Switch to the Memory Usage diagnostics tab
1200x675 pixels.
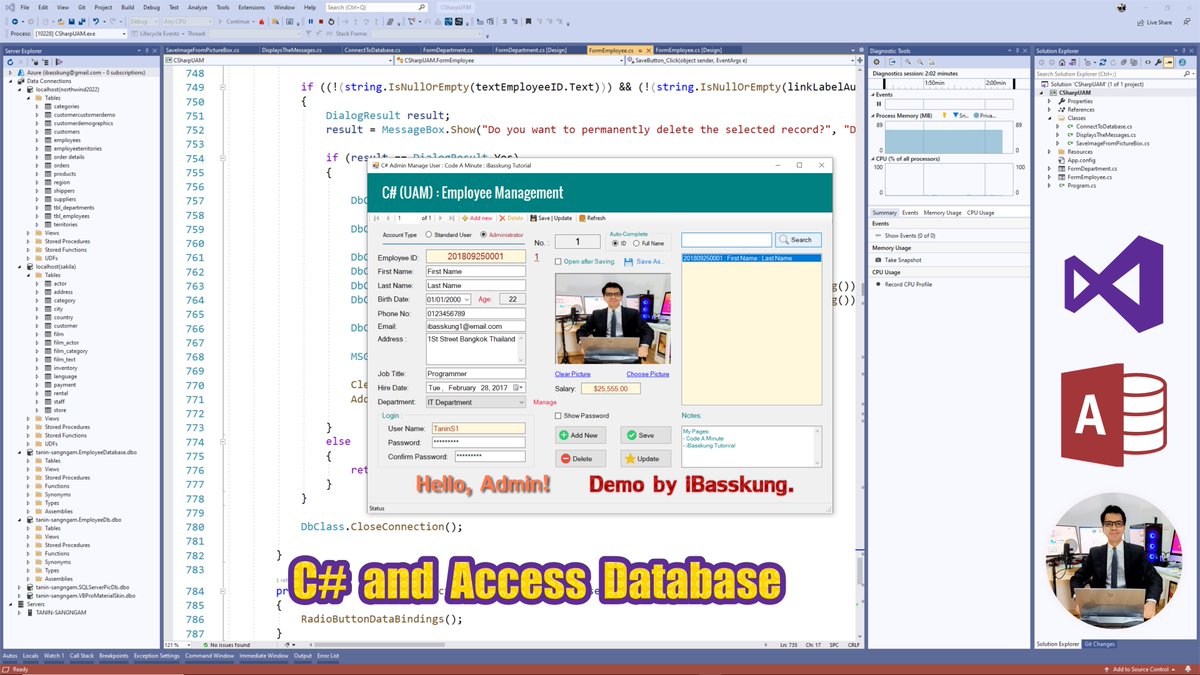click(x=942, y=212)
